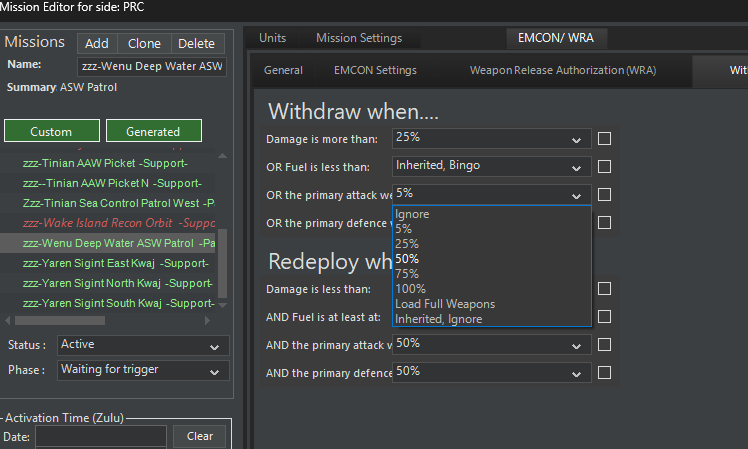Pick '75%' in the dropdown list
Screen dimensions: 748x449
[x=407, y=274]
